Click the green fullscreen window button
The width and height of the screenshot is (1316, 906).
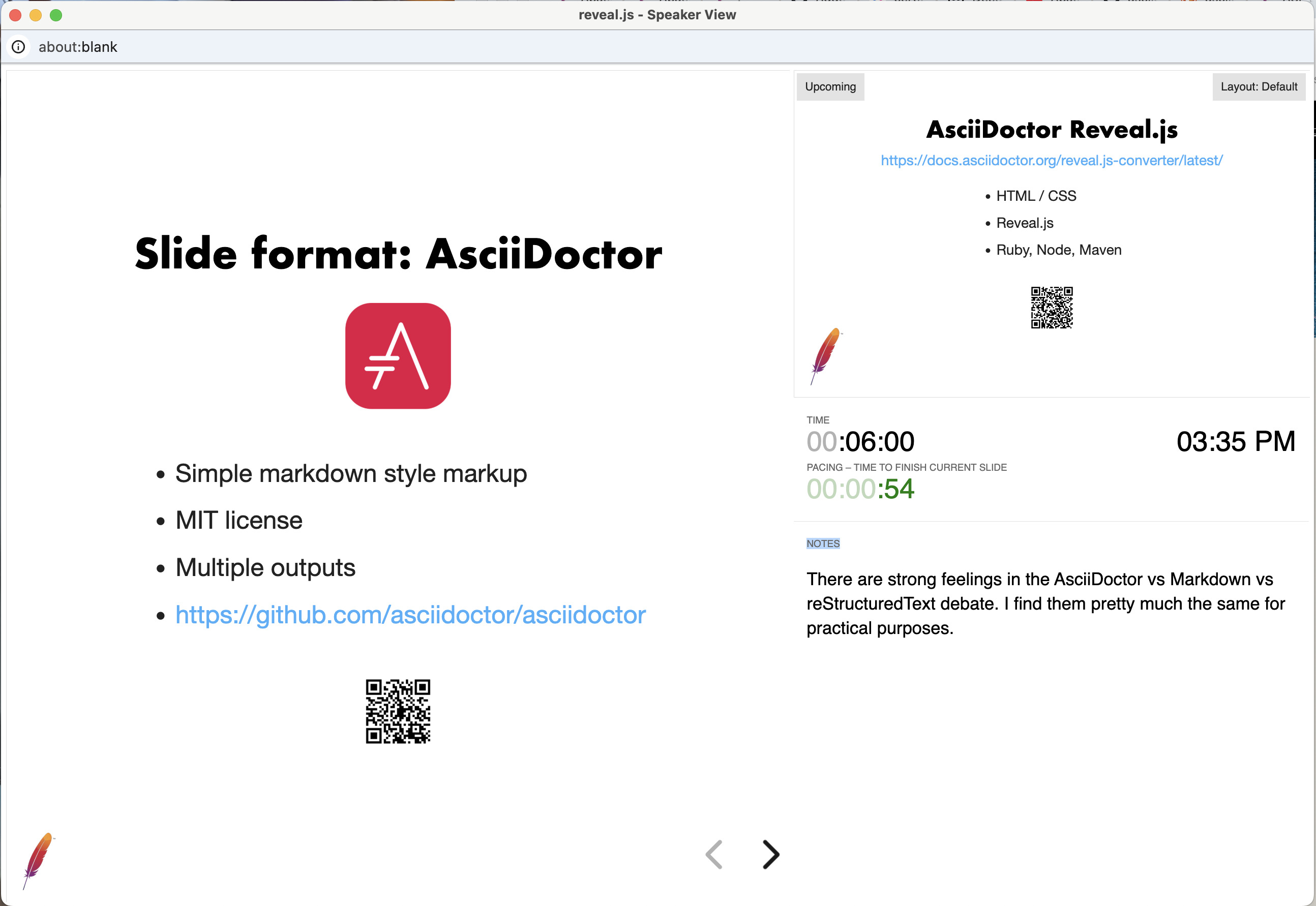tap(55, 15)
